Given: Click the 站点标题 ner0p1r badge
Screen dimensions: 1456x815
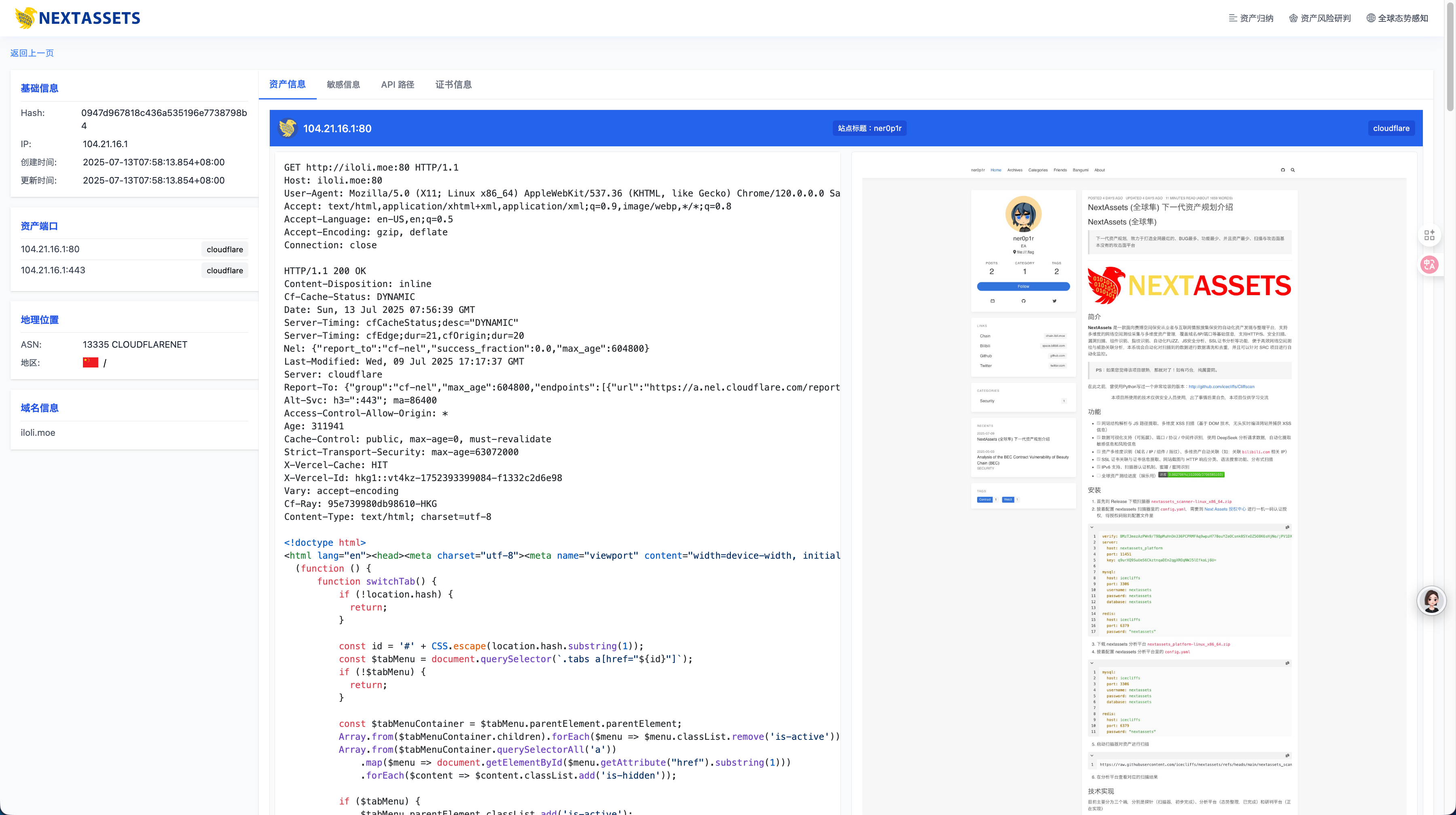Looking at the screenshot, I should point(869,128).
